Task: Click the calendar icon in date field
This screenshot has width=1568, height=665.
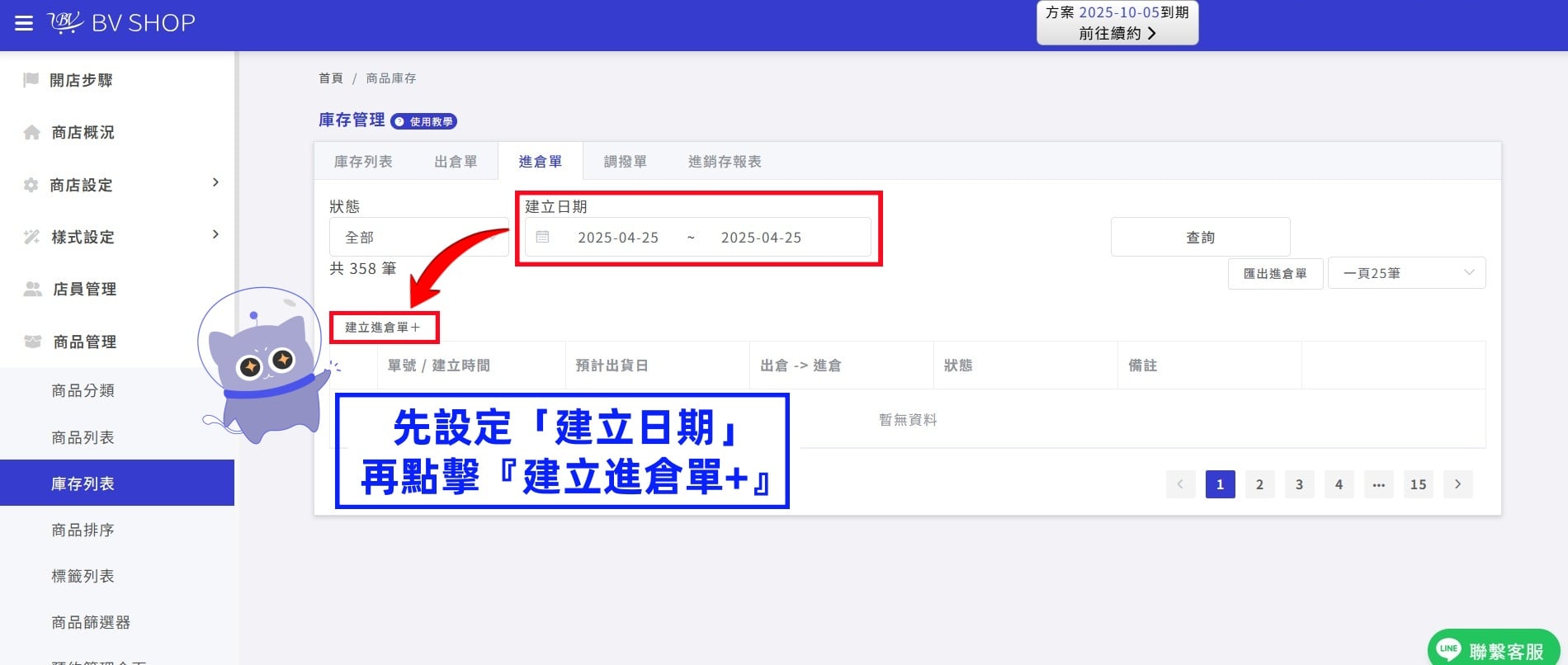Action: (542, 237)
